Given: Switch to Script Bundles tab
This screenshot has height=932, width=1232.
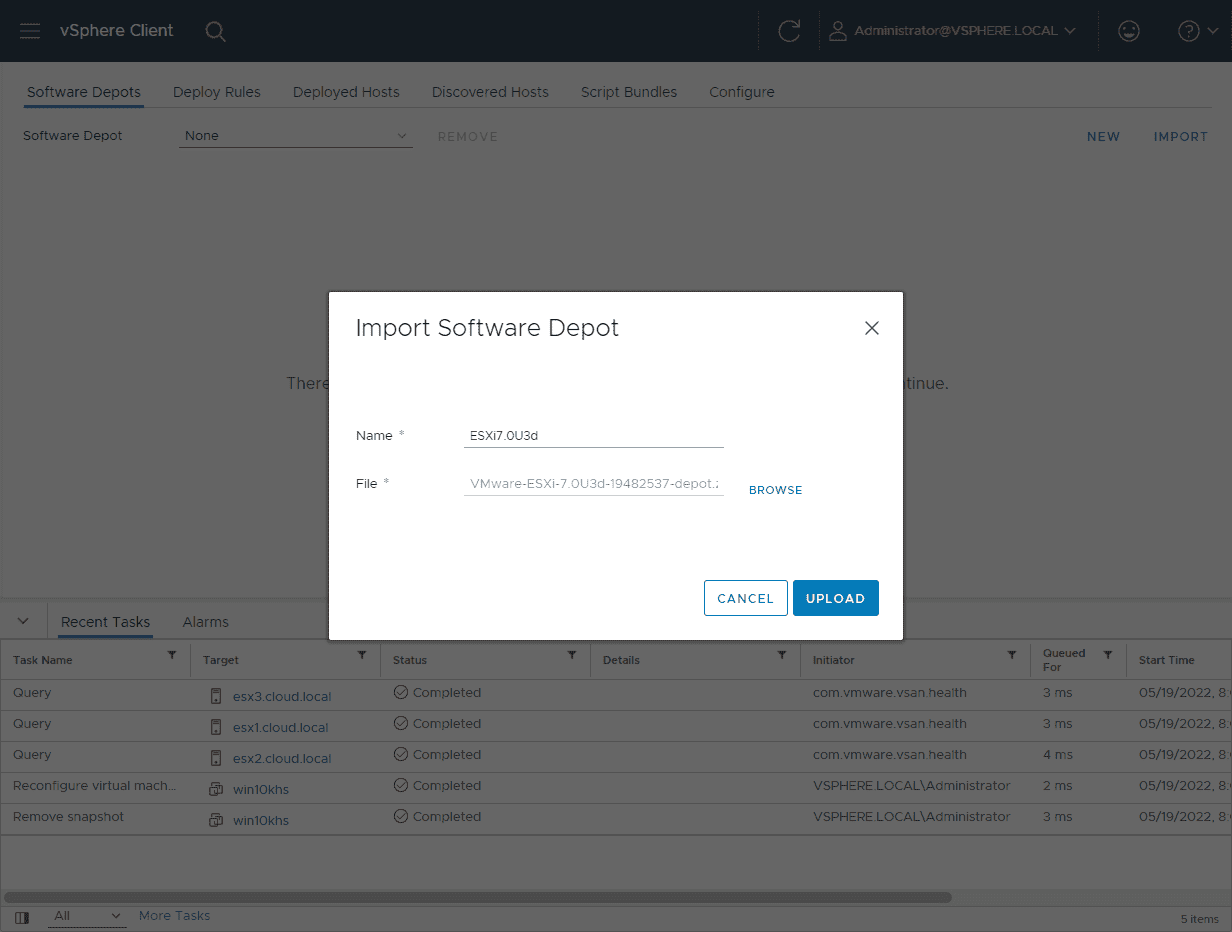Looking at the screenshot, I should tap(629, 92).
